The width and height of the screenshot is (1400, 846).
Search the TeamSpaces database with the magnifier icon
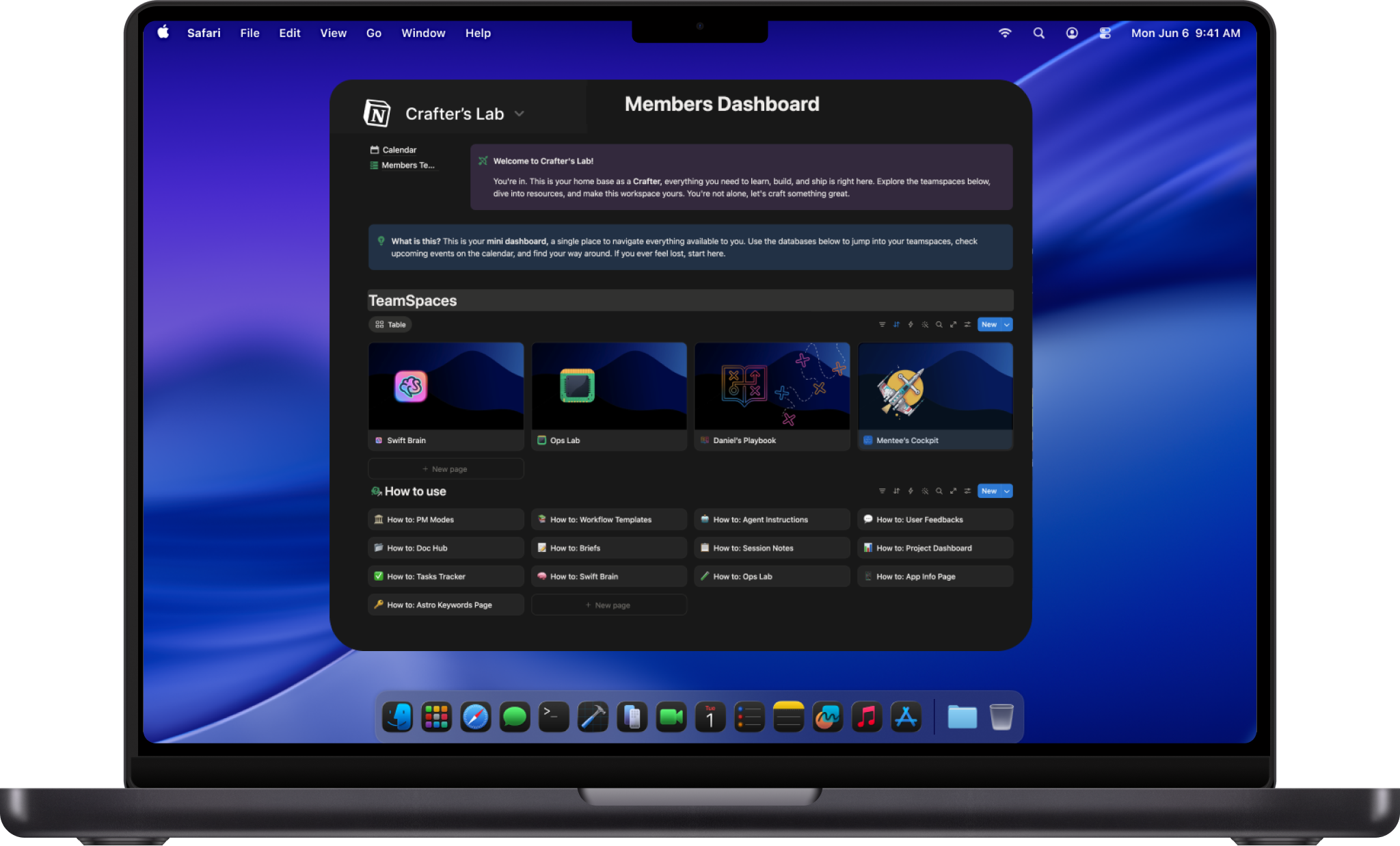[x=939, y=325]
